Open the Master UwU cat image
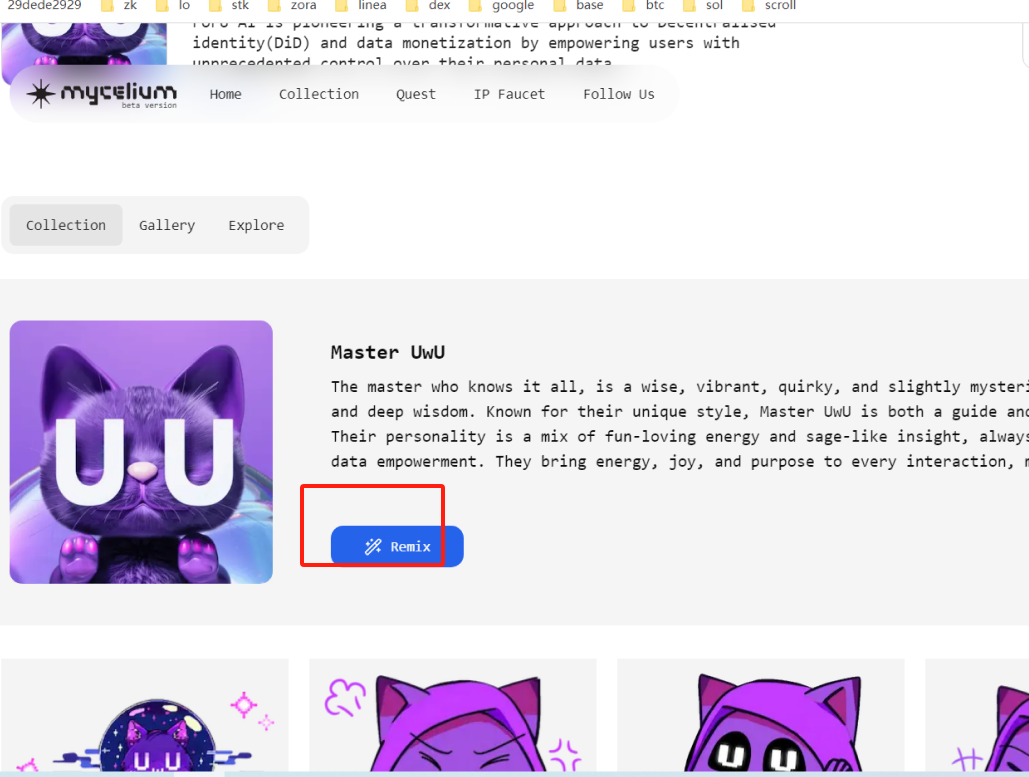The image size is (1029, 777). click(141, 452)
